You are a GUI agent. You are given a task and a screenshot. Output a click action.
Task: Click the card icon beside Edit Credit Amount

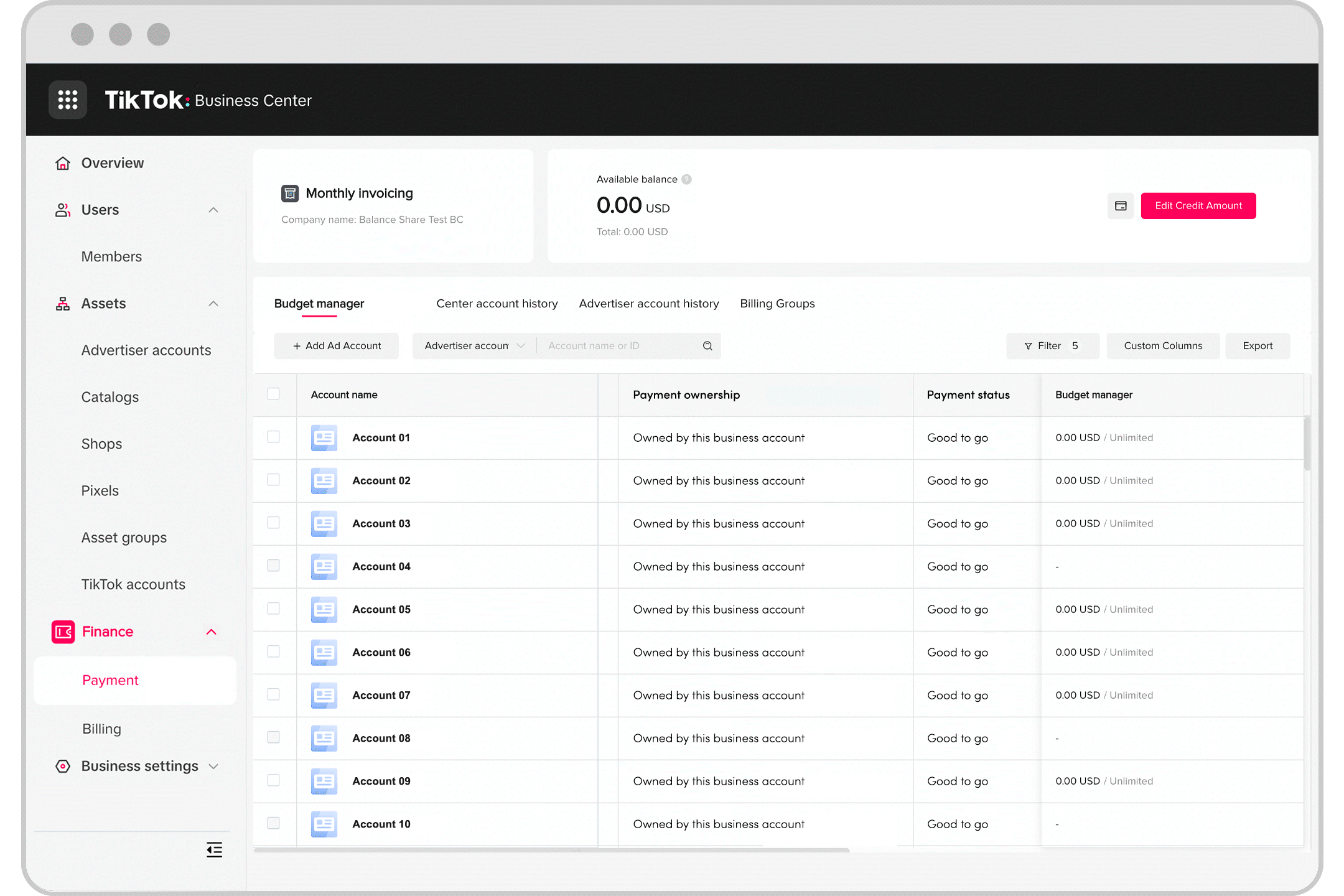tap(1121, 206)
